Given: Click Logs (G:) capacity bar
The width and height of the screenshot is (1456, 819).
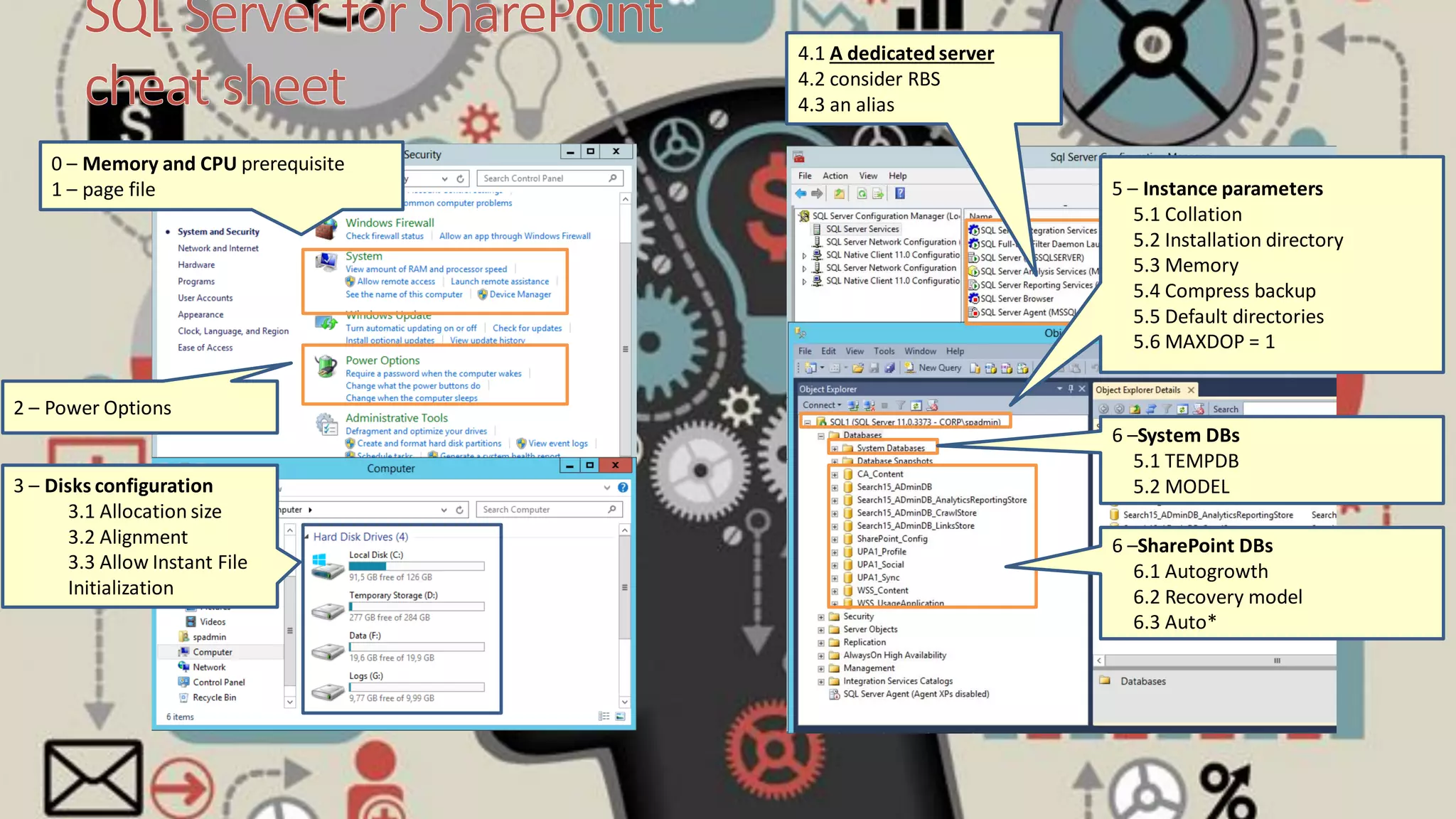Looking at the screenshot, I should (x=417, y=687).
